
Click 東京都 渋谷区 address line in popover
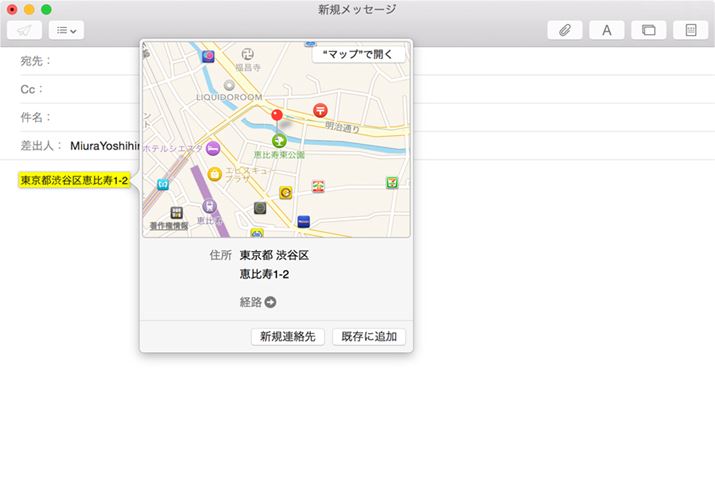[x=275, y=255]
